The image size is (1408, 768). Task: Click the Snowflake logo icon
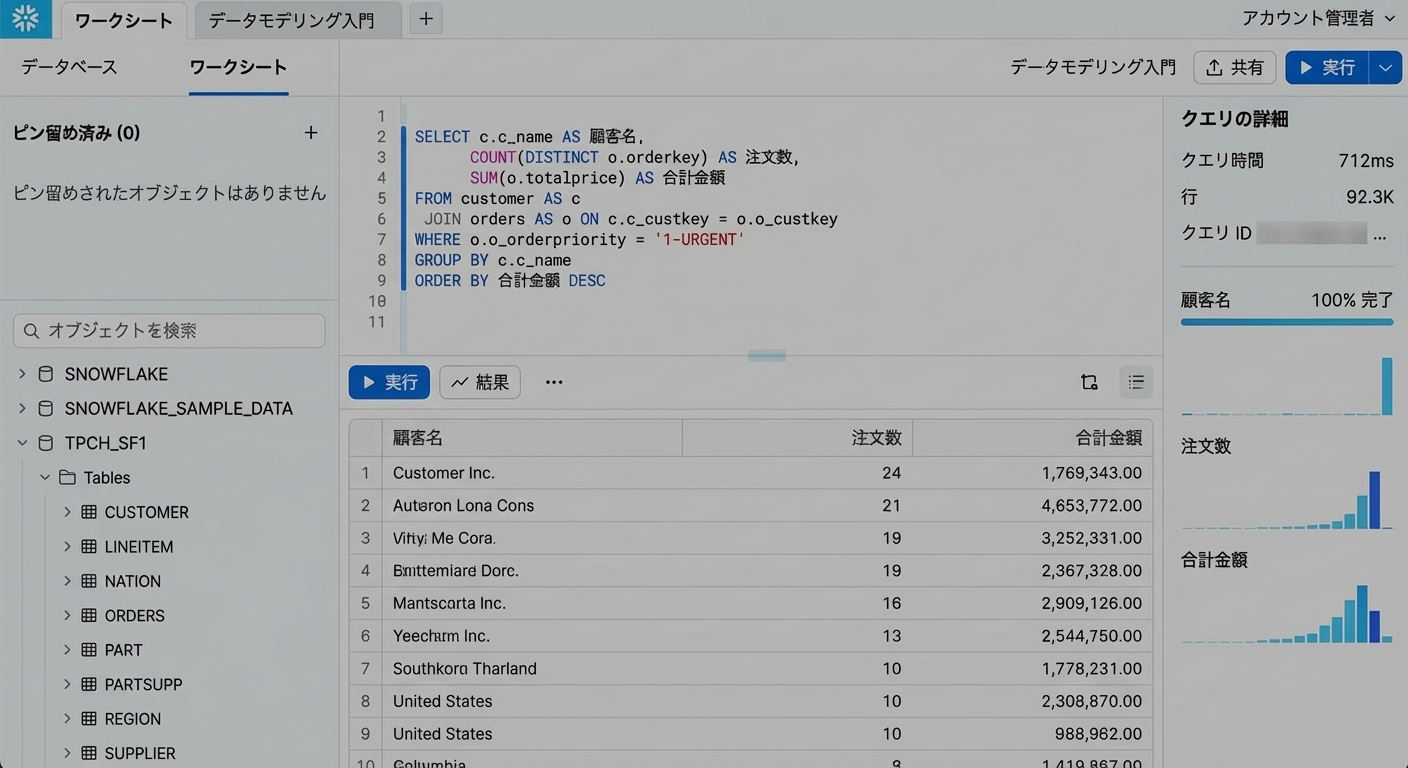[x=25, y=18]
